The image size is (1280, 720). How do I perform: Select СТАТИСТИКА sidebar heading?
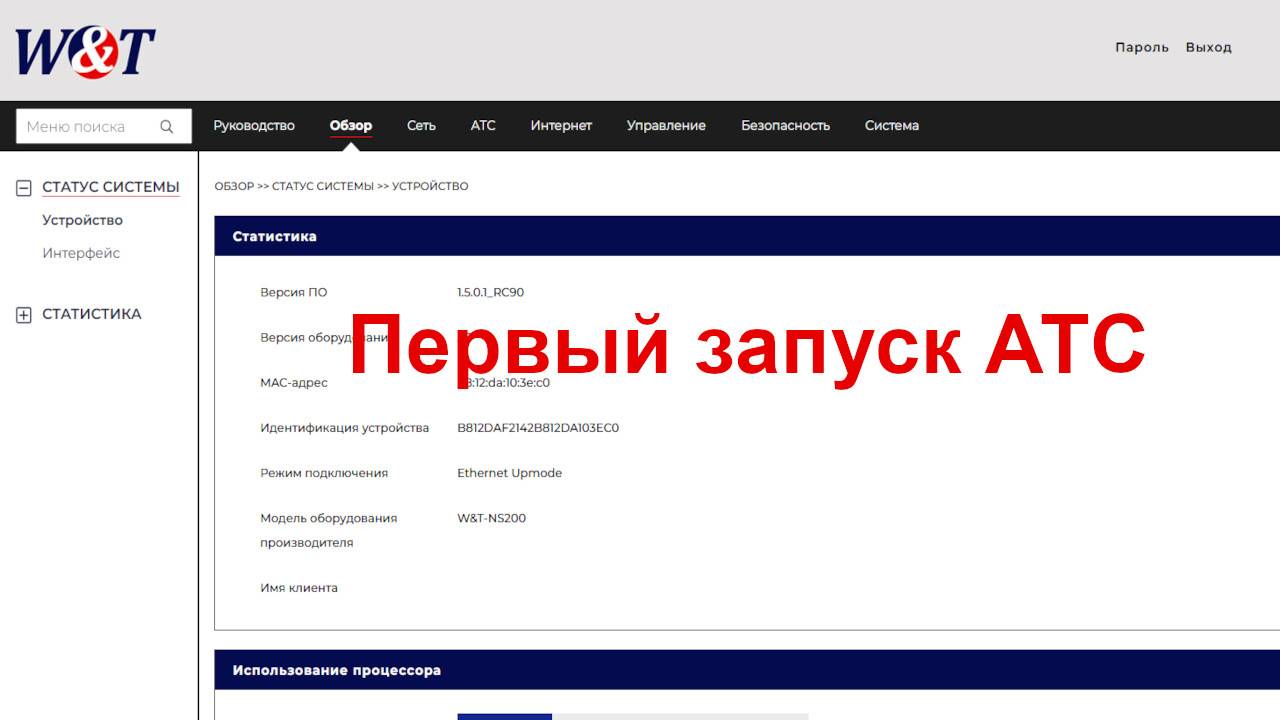point(92,314)
